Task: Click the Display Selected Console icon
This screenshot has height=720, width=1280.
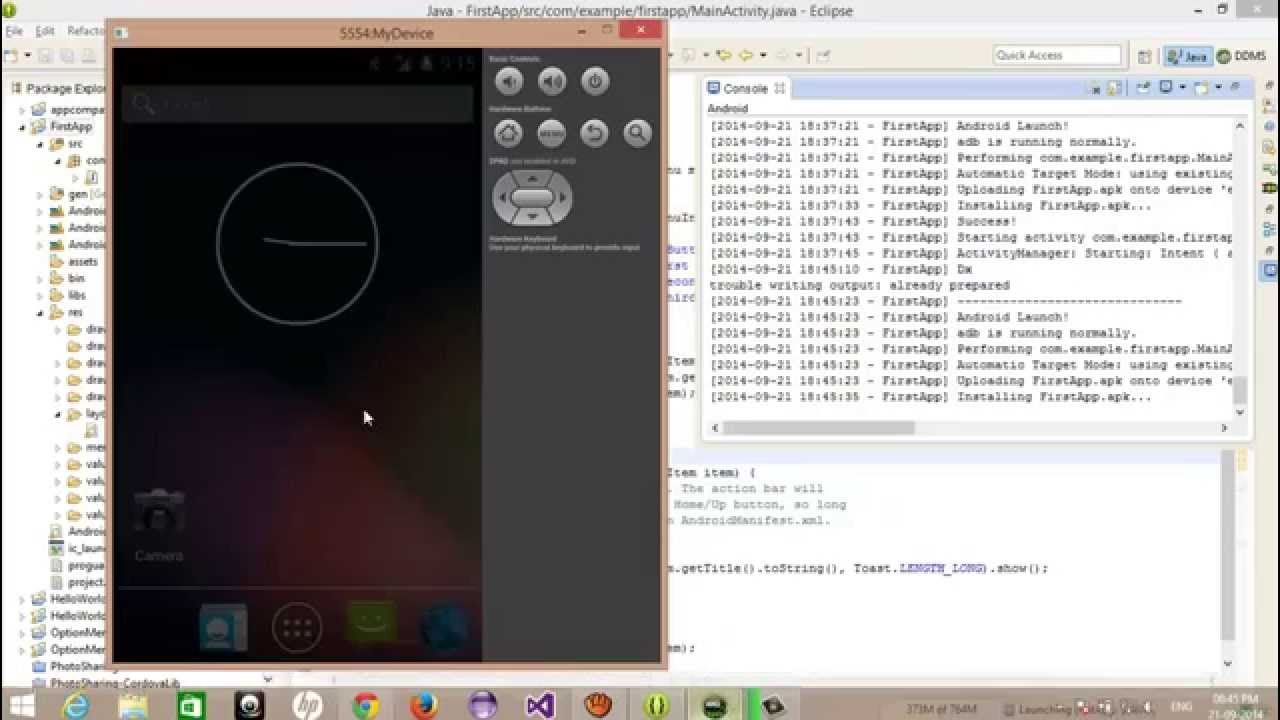Action: [x=1166, y=88]
